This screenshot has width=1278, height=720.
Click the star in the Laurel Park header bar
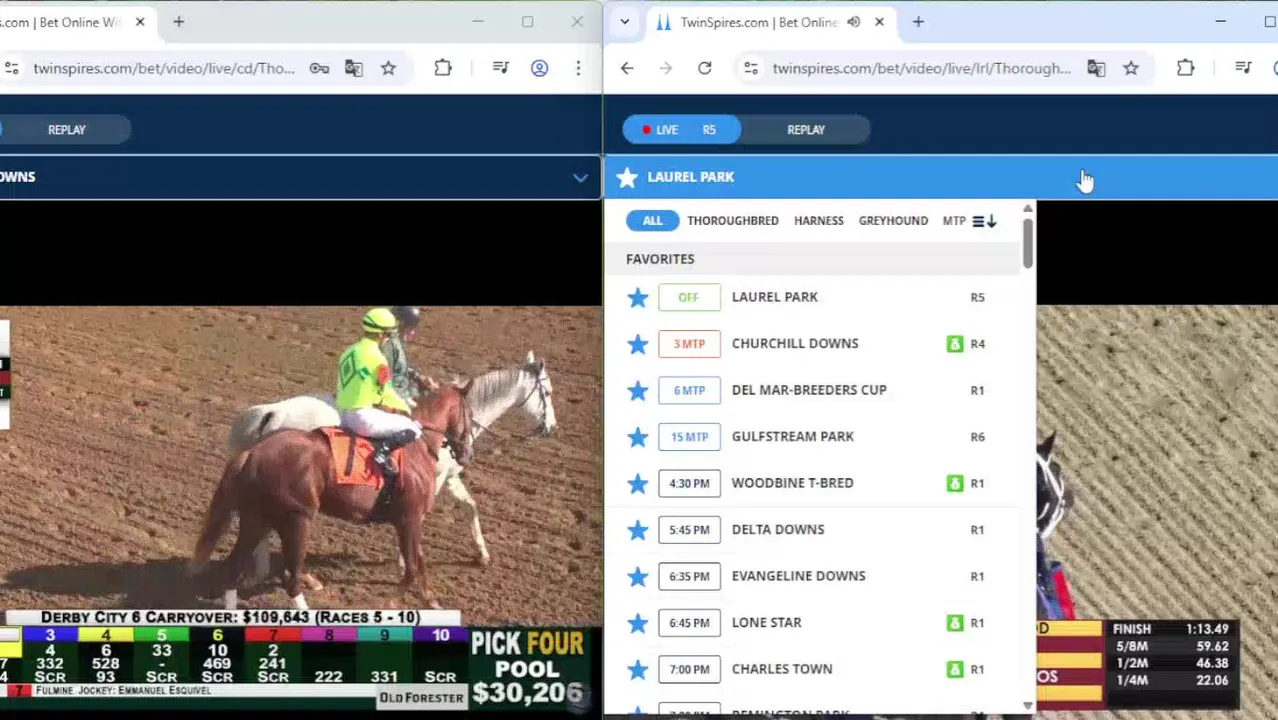click(x=627, y=177)
